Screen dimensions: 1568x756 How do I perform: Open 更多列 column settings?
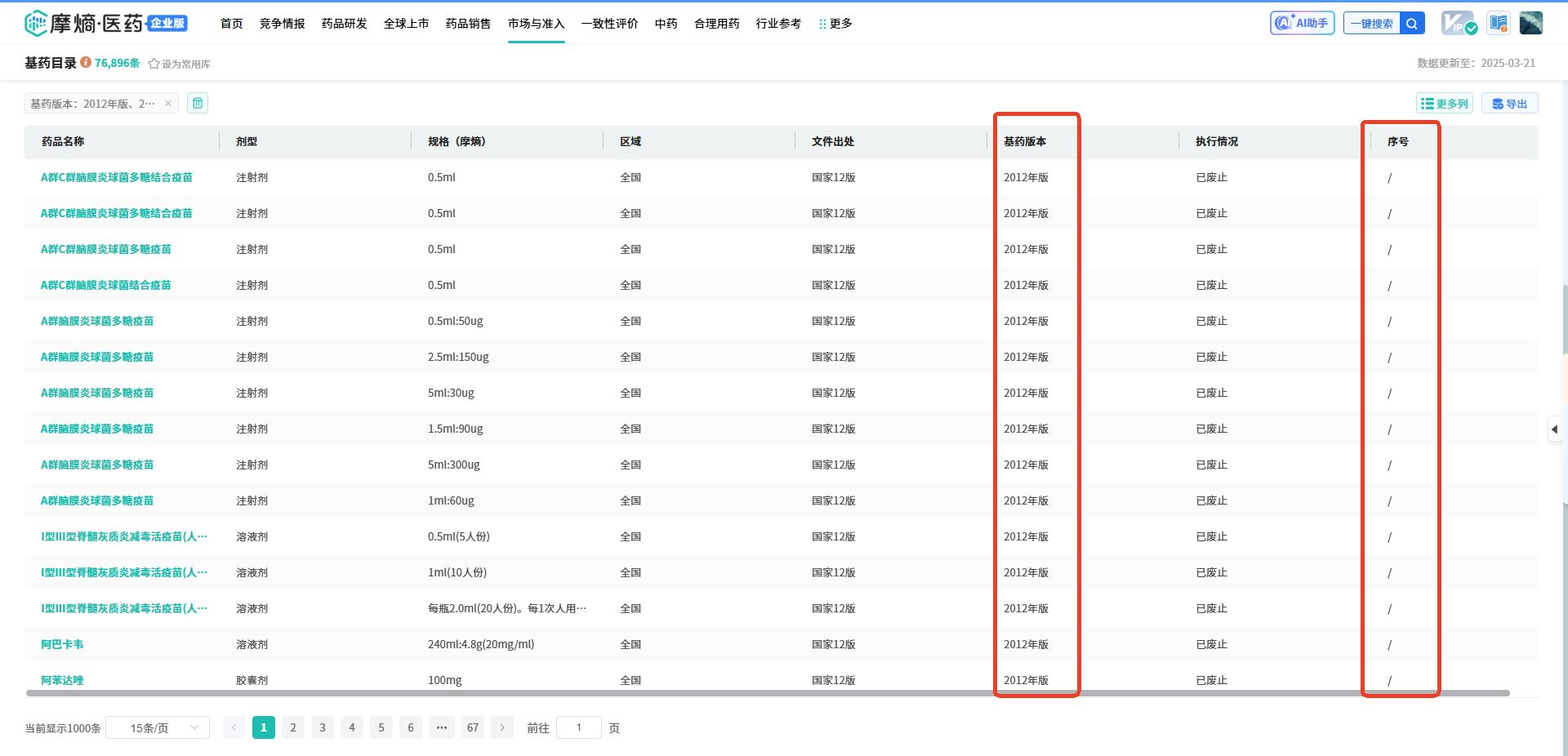pyautogui.click(x=1445, y=104)
